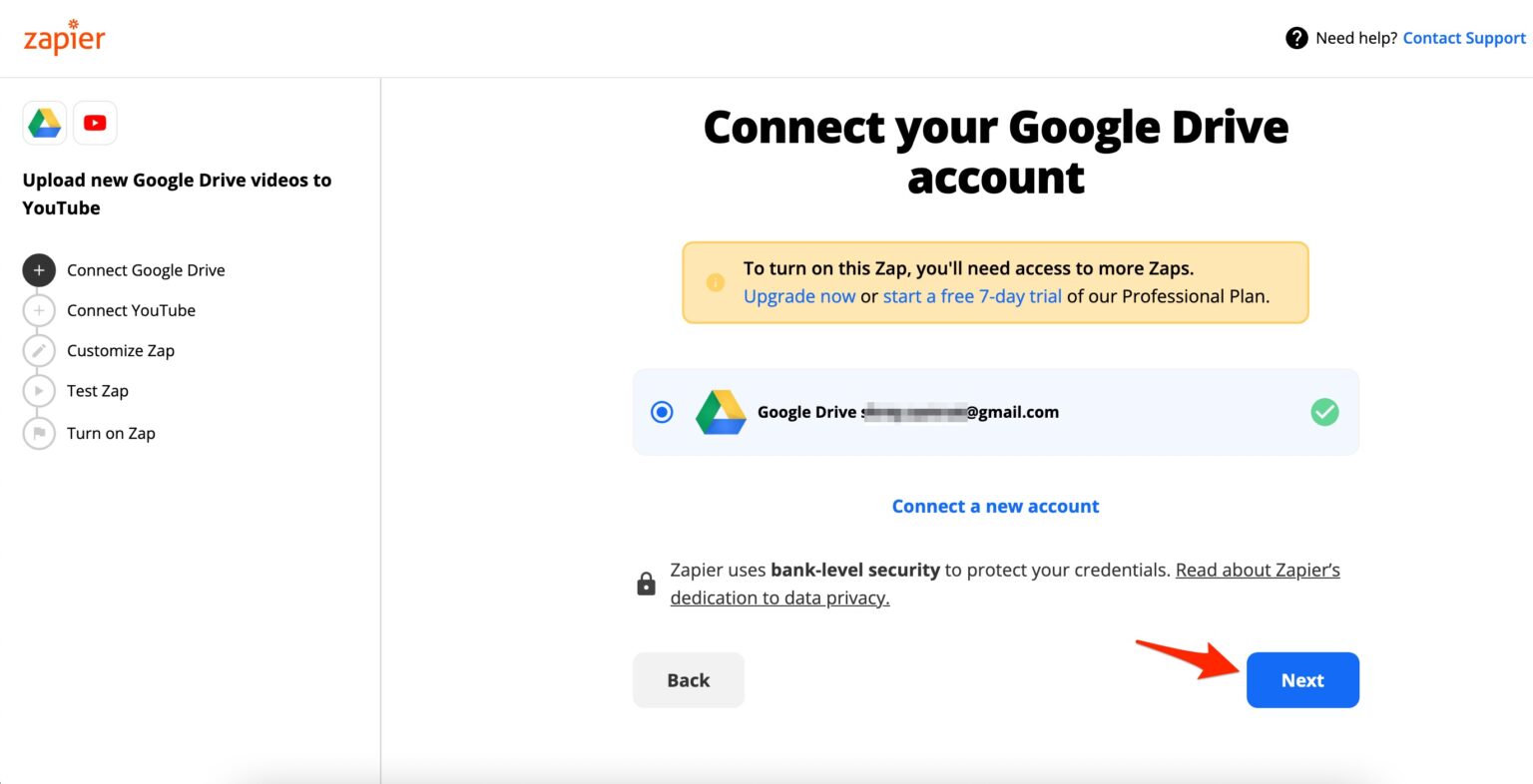Viewport: 1533px width, 784px height.
Task: Click the Next button
Action: pyautogui.click(x=1302, y=679)
